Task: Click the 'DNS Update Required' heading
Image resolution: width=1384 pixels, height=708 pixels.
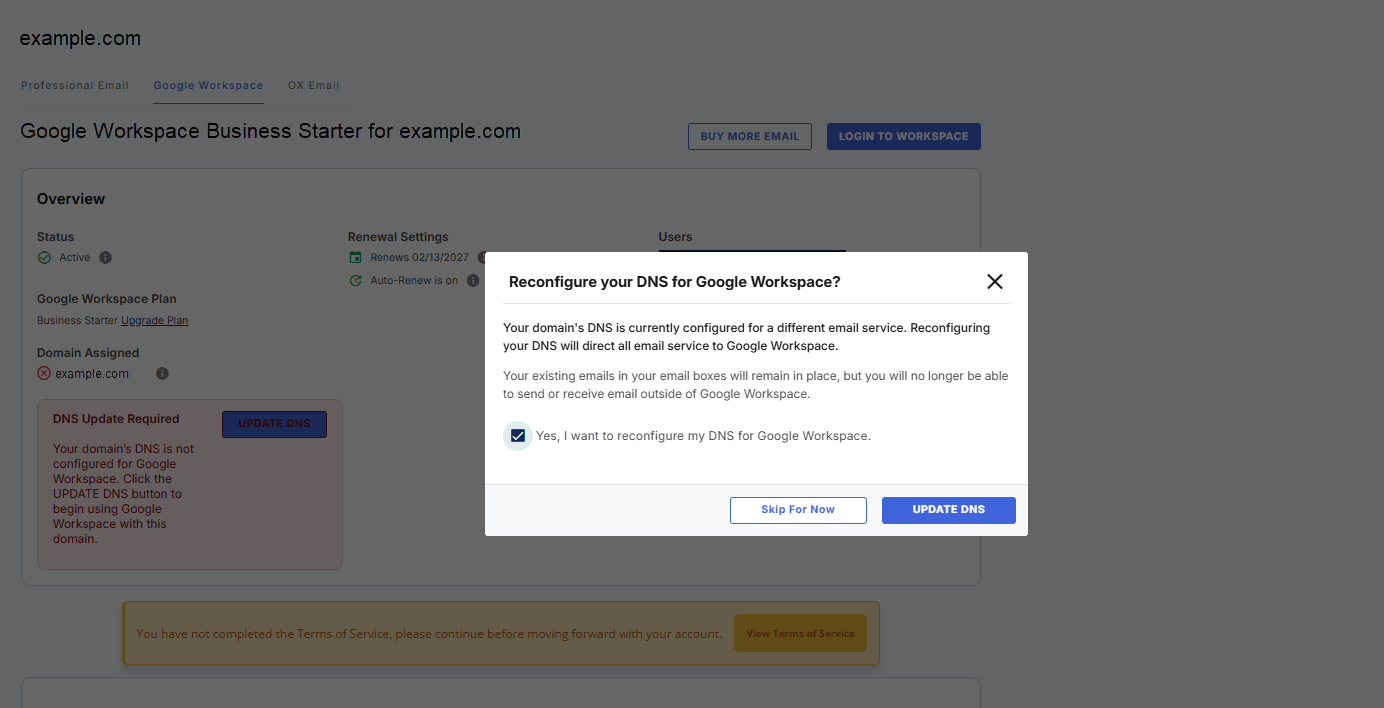Action: pyautogui.click(x=116, y=419)
